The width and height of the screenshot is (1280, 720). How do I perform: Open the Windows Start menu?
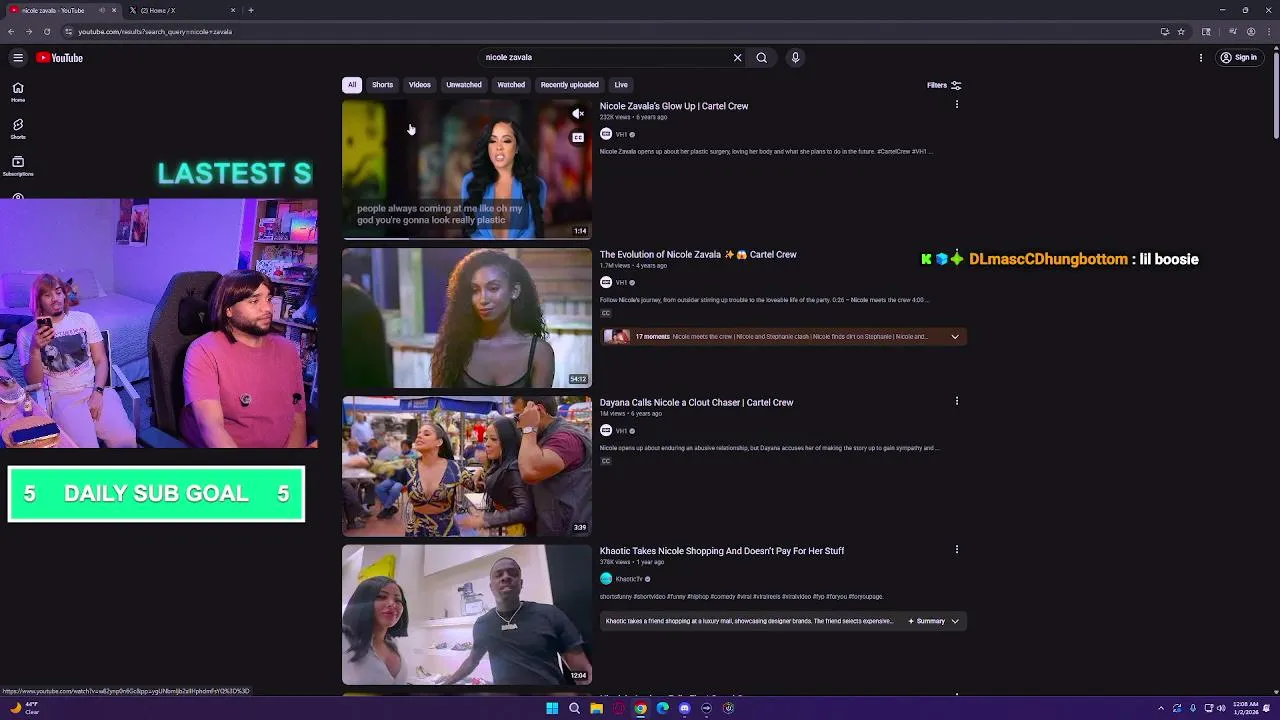(552, 708)
